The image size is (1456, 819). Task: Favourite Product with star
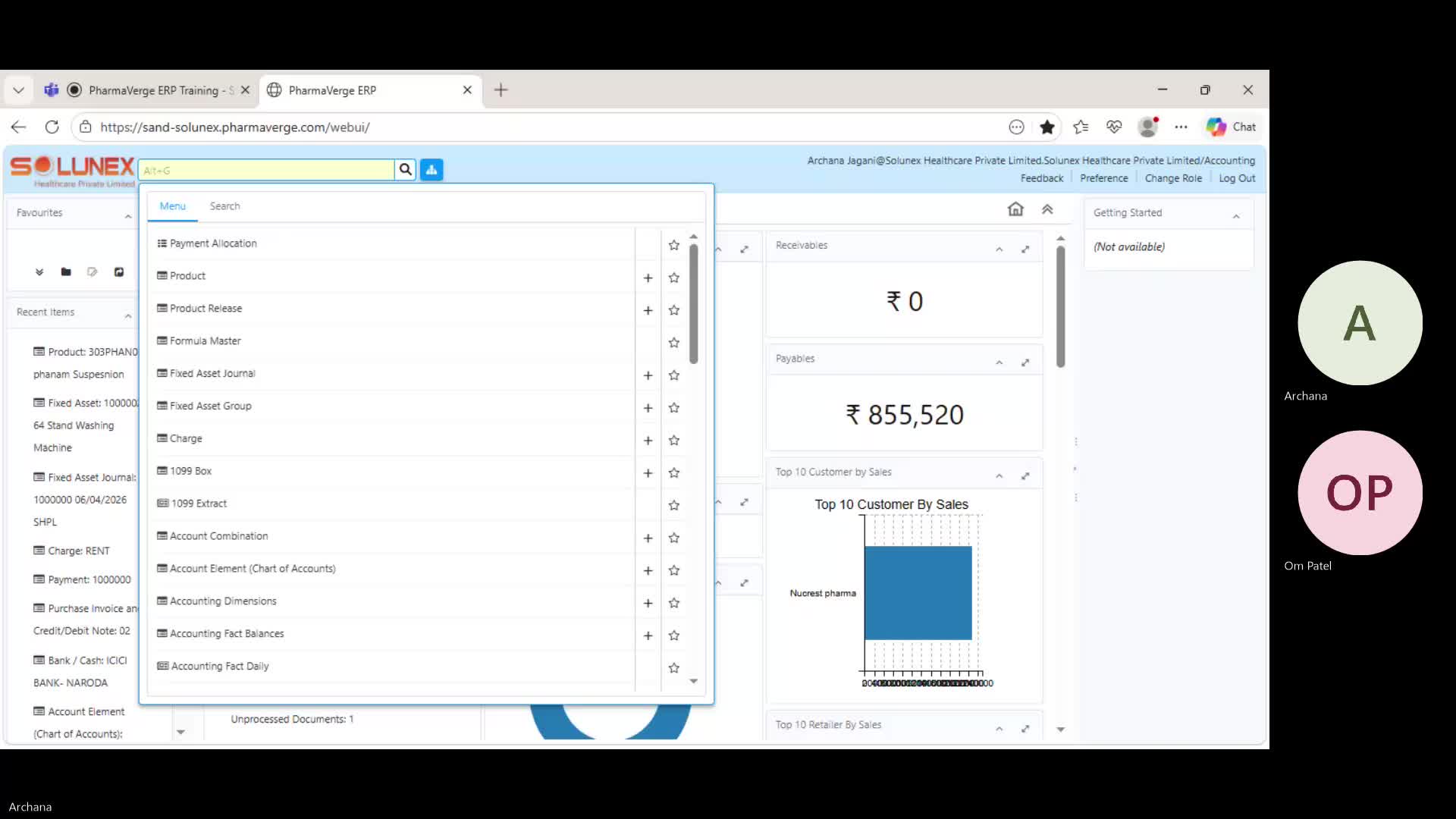(x=674, y=278)
